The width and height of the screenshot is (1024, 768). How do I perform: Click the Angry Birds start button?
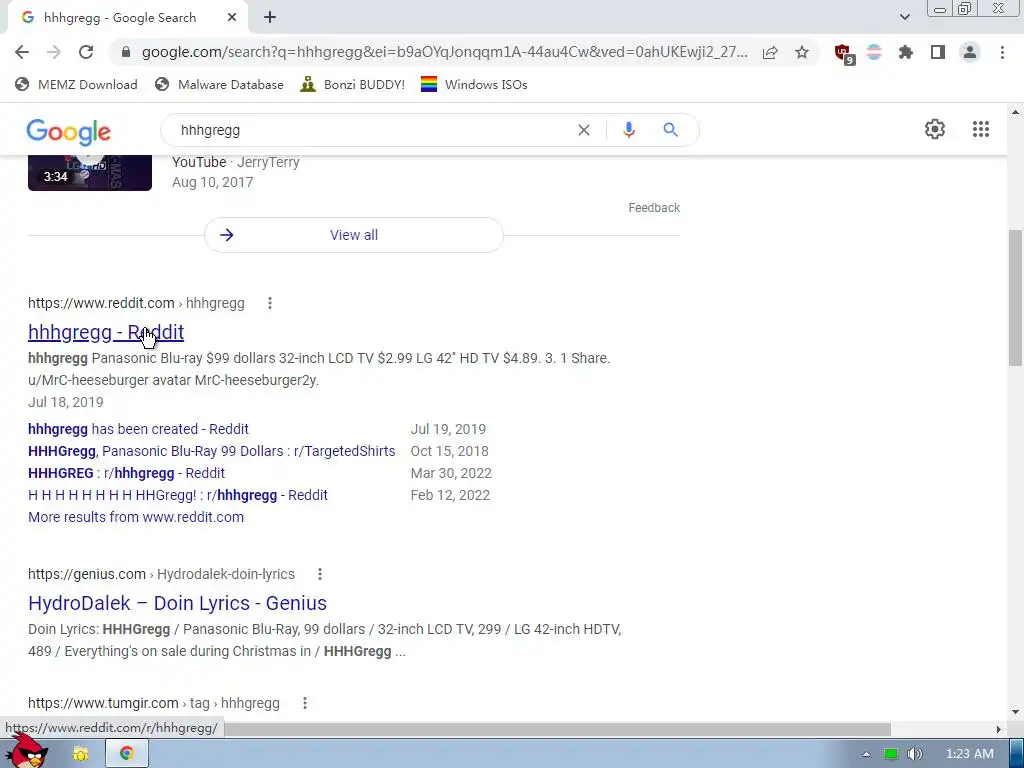[x=29, y=751]
